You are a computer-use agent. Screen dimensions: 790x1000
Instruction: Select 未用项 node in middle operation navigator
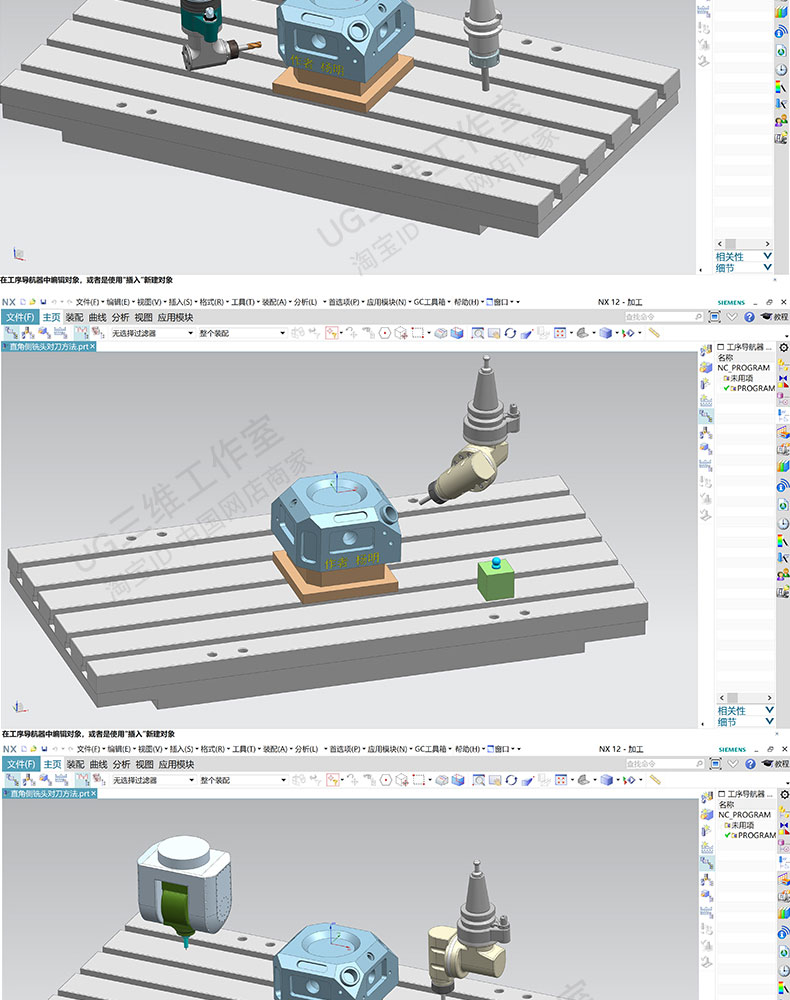pos(741,378)
